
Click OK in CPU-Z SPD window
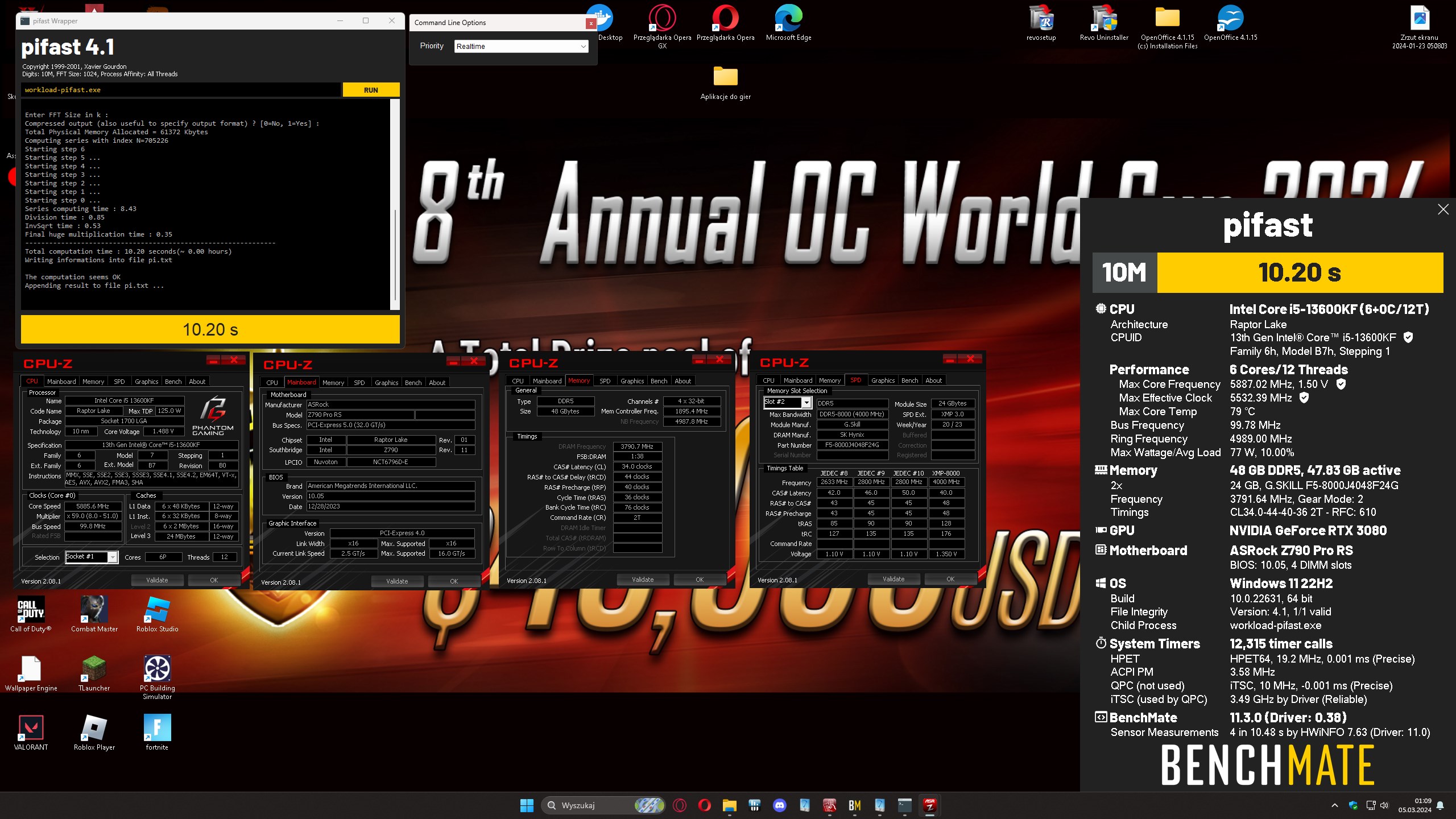click(950, 579)
